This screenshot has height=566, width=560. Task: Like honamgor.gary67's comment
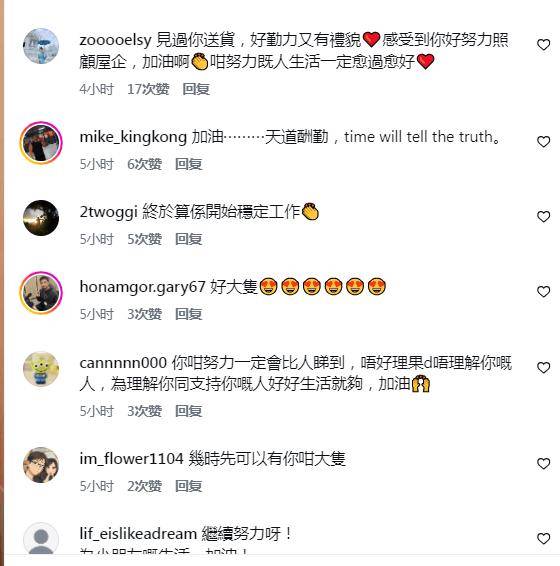pos(543,292)
